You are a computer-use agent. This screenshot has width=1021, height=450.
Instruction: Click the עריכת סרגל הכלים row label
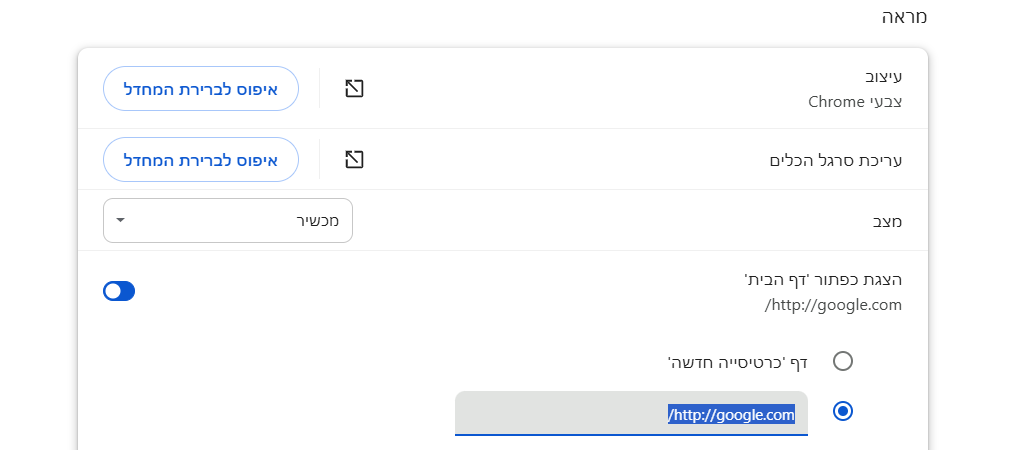(x=835, y=160)
